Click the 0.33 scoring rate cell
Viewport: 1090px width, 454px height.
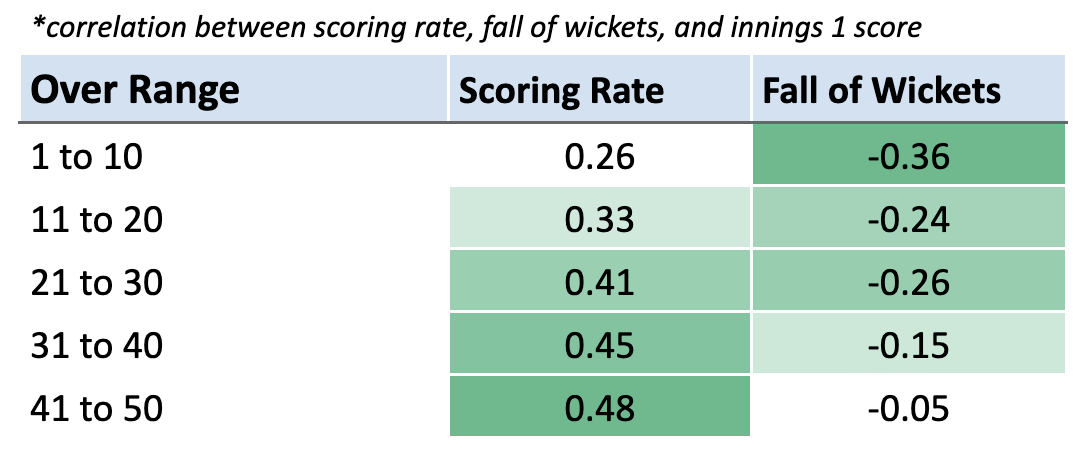[600, 220]
